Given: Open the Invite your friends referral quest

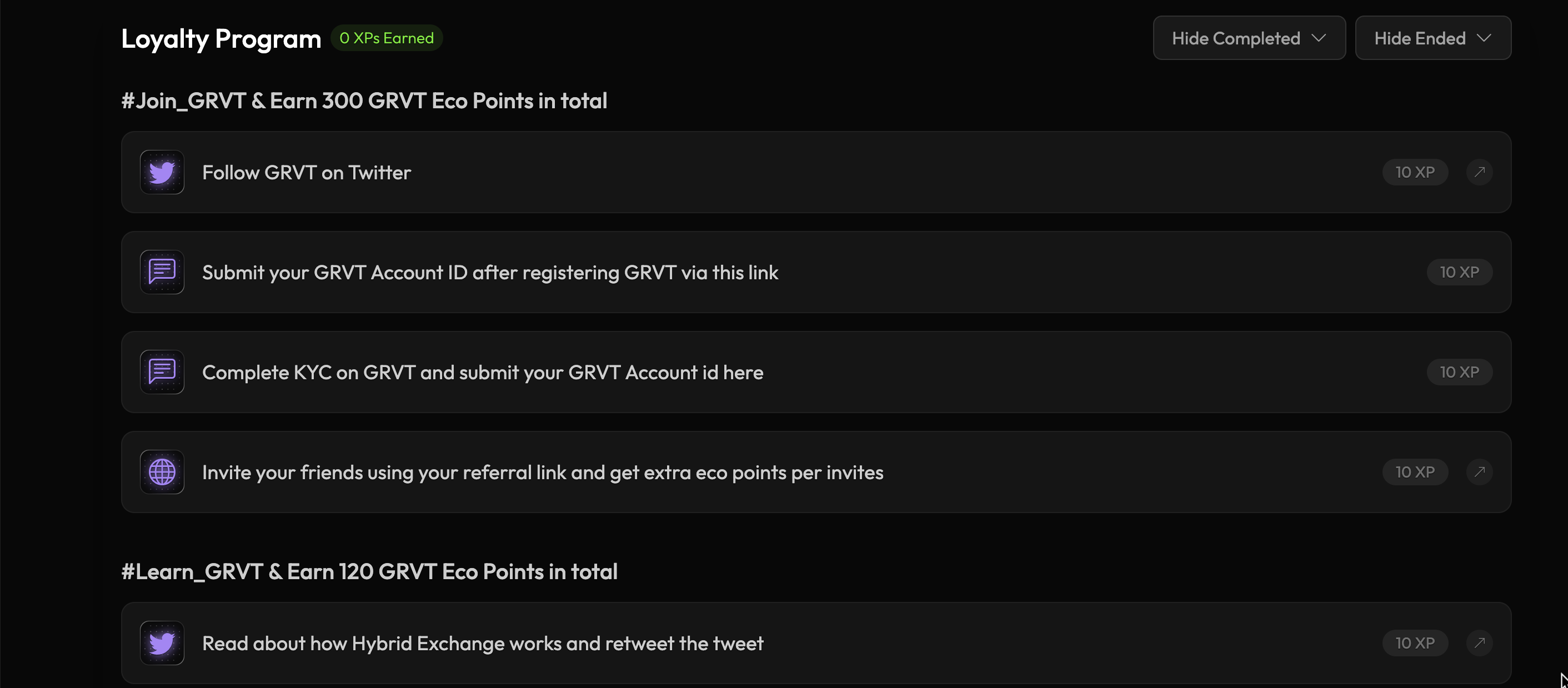Looking at the screenshot, I should [x=542, y=473].
